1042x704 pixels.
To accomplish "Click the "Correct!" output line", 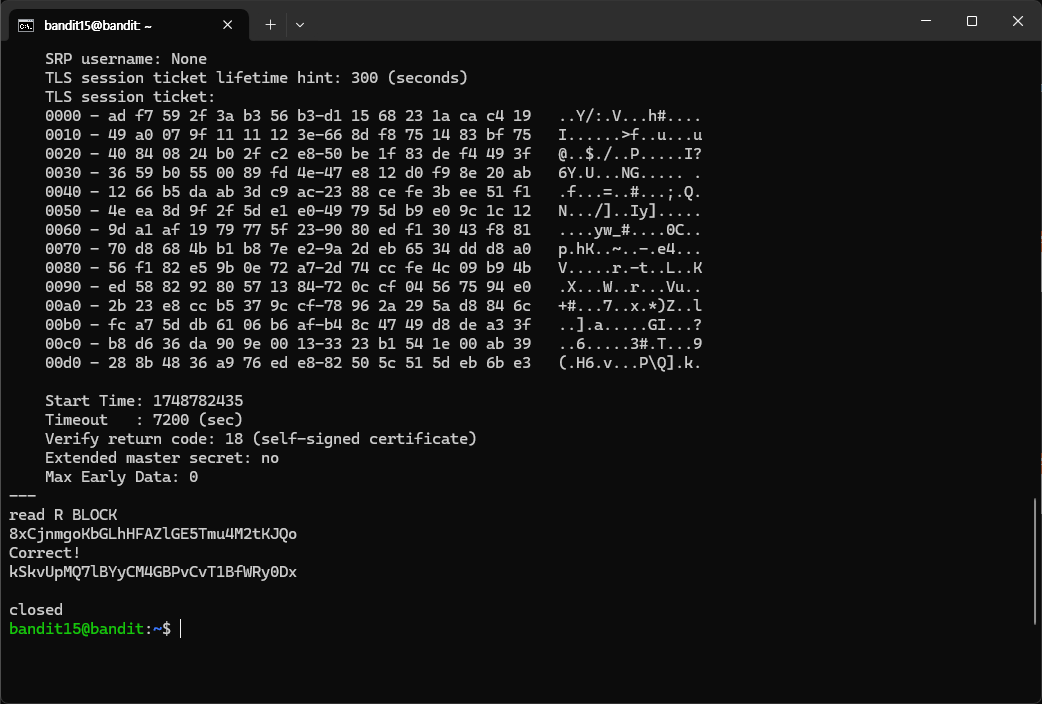I will [45, 552].
